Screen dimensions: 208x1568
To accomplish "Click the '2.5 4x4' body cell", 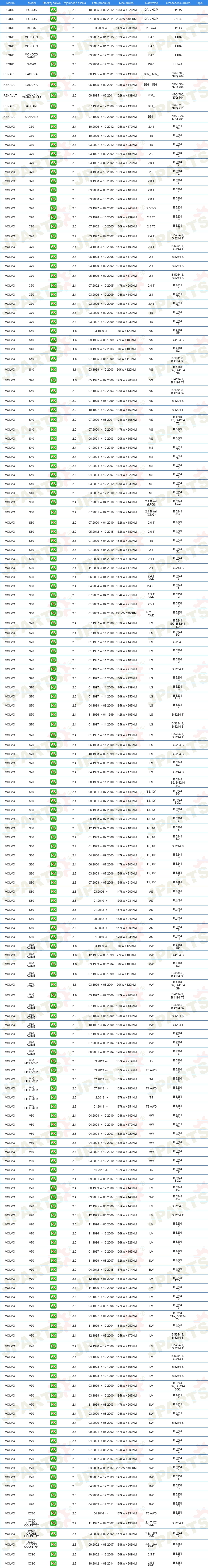I will click(x=151, y=28).
